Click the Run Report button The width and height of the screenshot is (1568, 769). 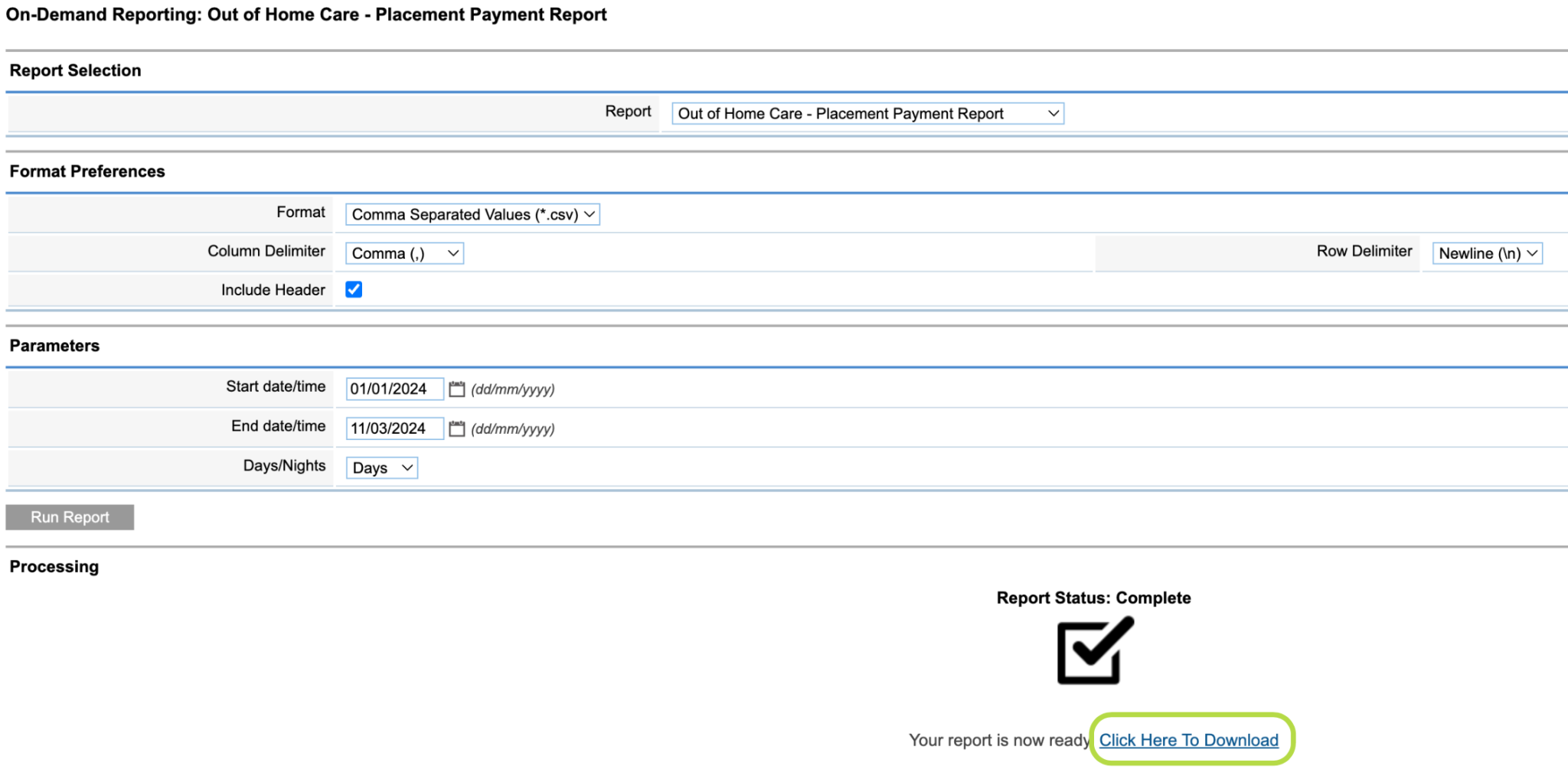69,516
